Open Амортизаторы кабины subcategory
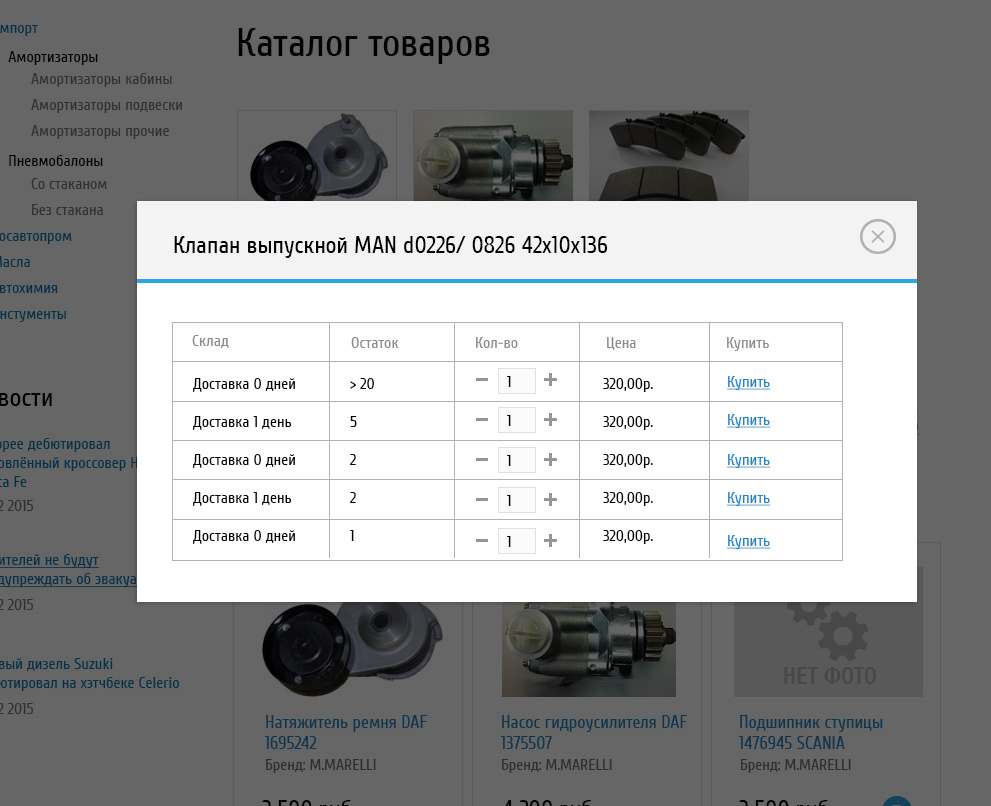Screen dimensions: 991x806 coord(102,79)
